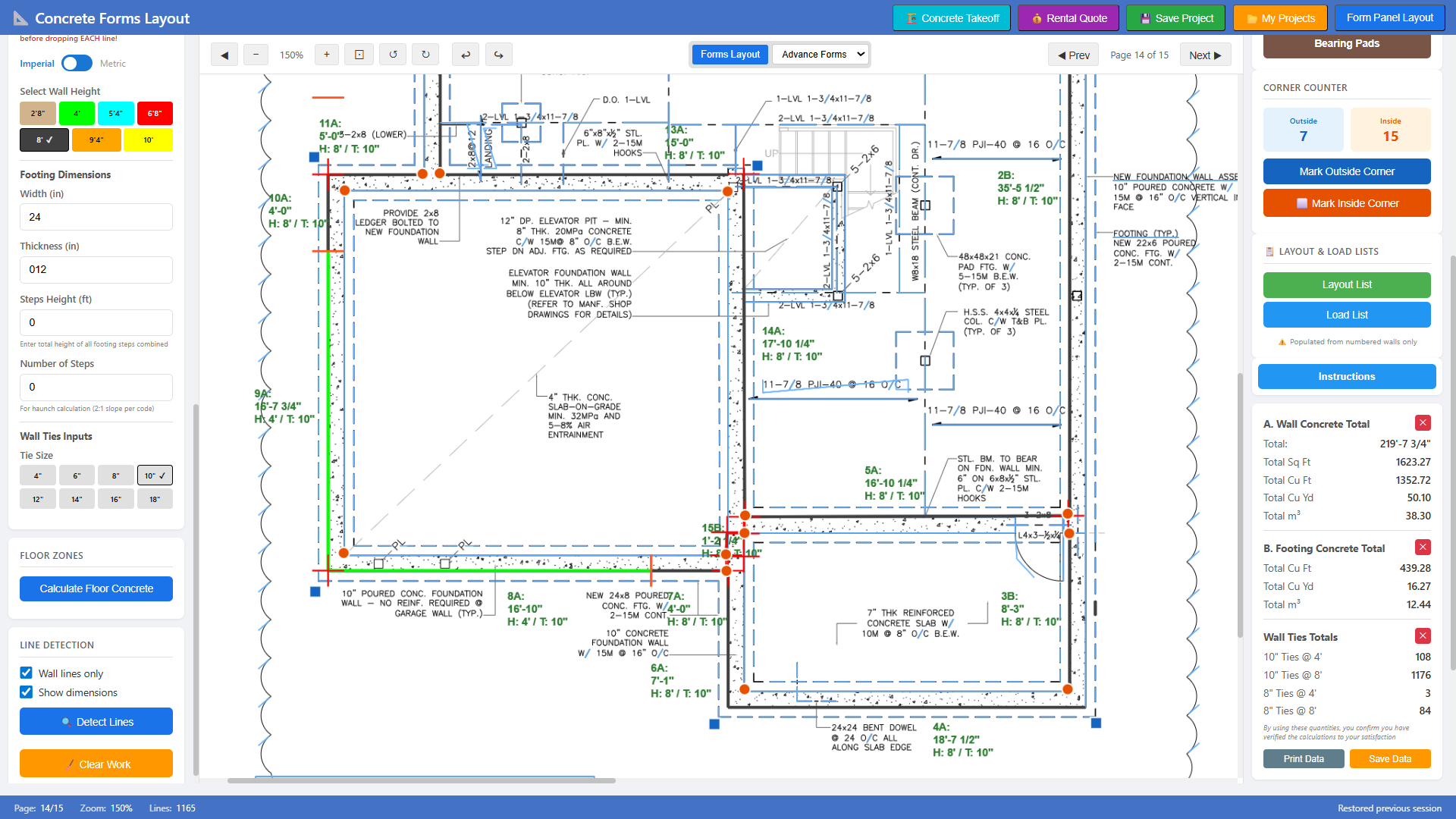Open Instructions

pos(1347,377)
